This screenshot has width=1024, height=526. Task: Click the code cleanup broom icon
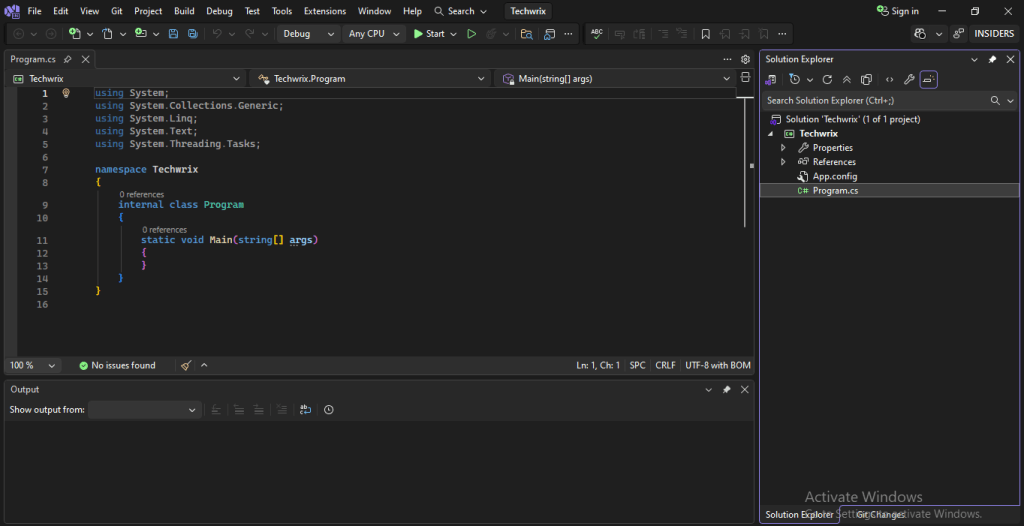pos(186,366)
